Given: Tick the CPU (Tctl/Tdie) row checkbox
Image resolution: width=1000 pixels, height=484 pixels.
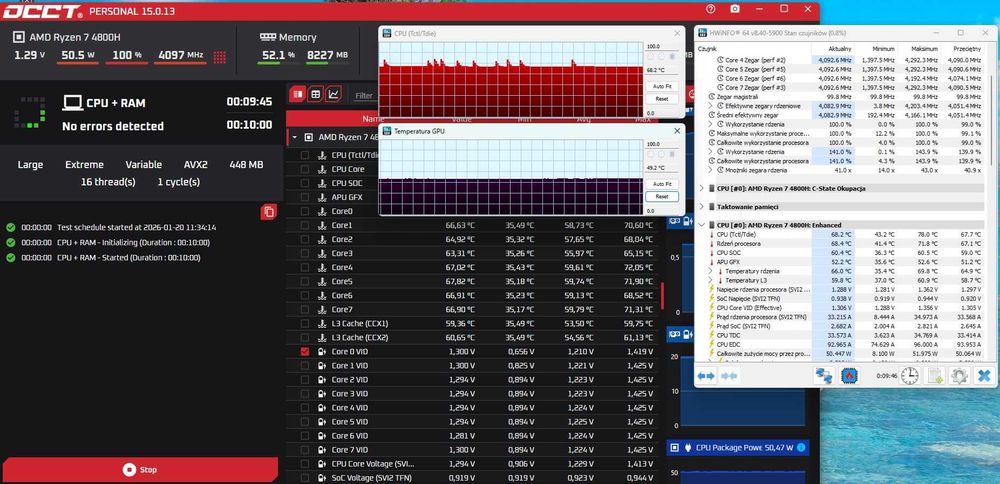Looking at the screenshot, I should pos(304,155).
